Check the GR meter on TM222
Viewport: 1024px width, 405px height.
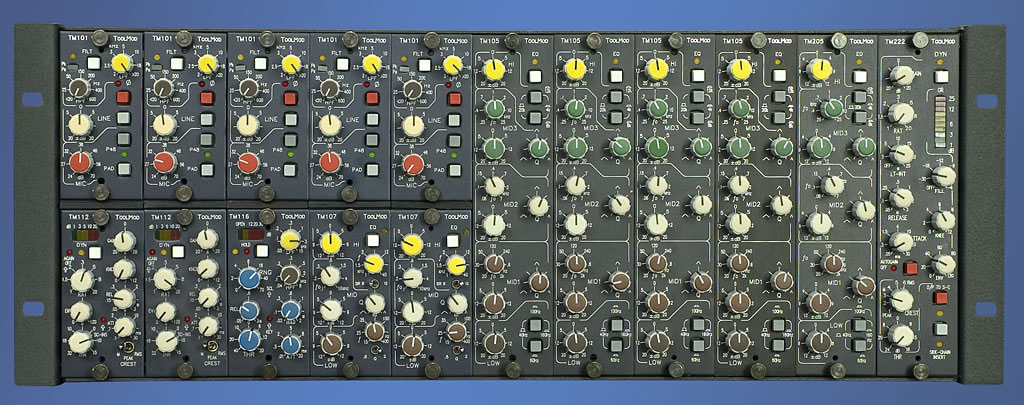pyautogui.click(x=941, y=122)
